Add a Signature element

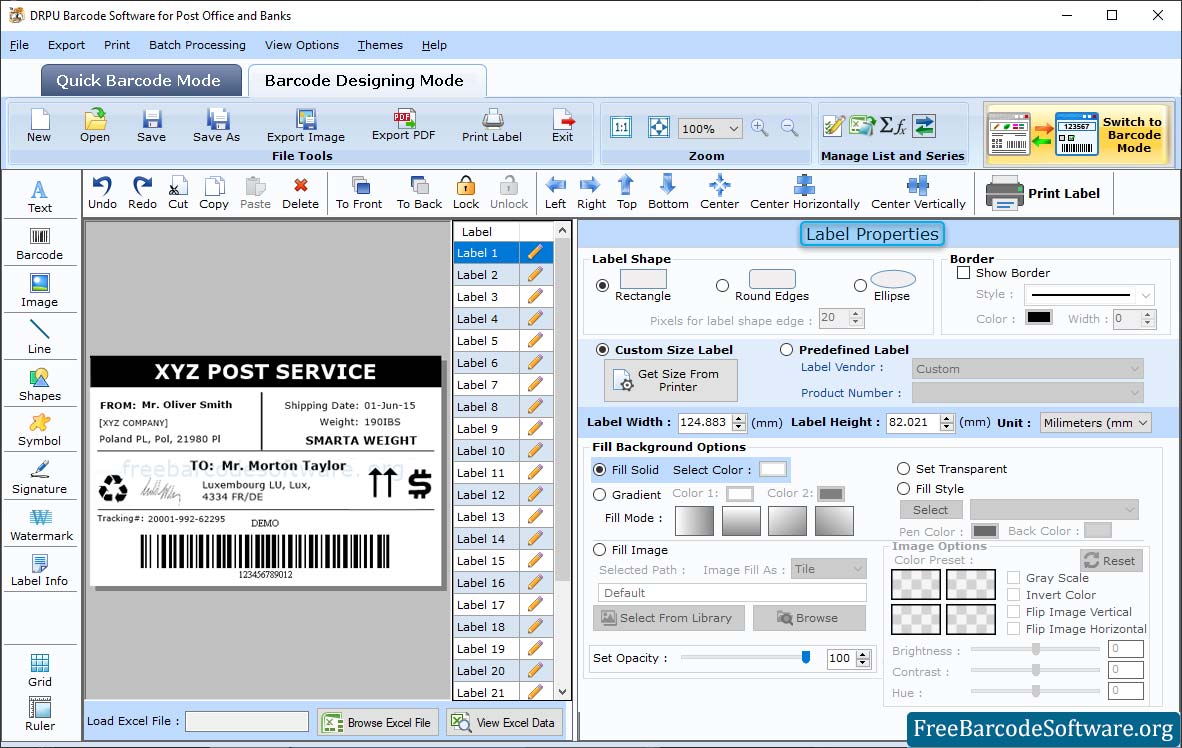[39, 477]
